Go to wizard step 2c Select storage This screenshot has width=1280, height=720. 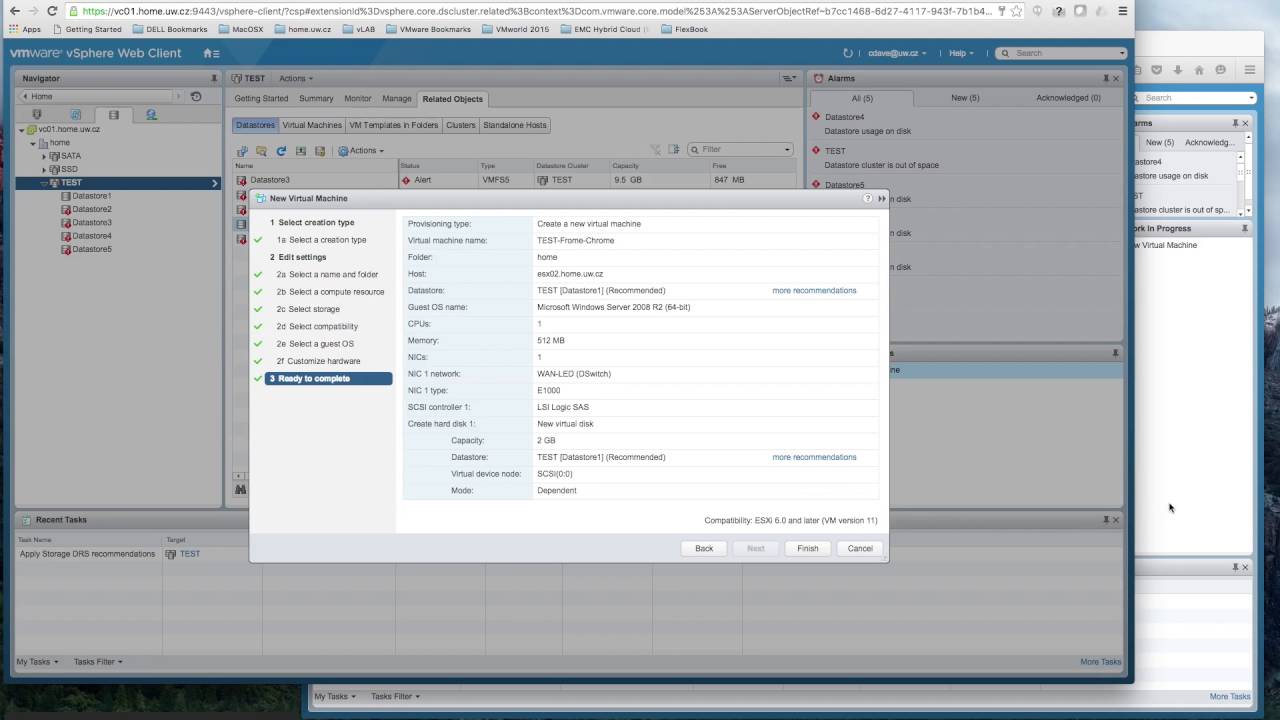tap(308, 309)
